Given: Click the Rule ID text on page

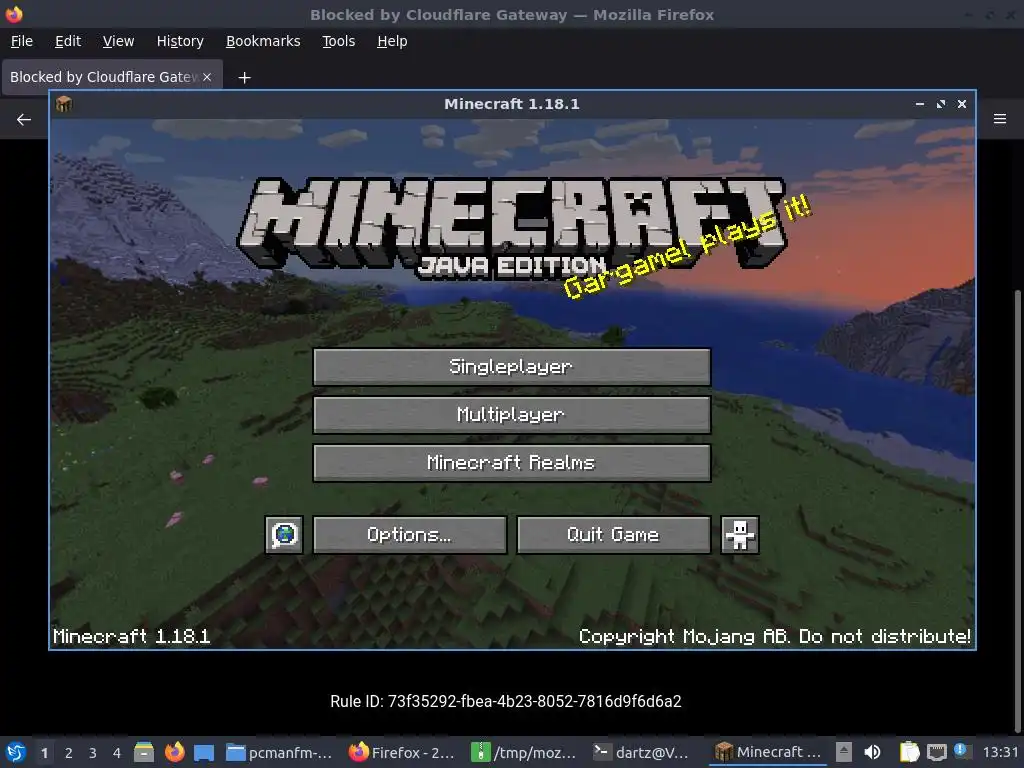Looking at the screenshot, I should 505,701.
